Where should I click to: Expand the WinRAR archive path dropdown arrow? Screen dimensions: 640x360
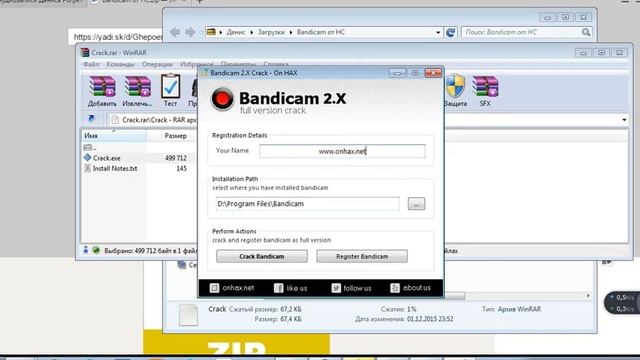click(x=624, y=120)
